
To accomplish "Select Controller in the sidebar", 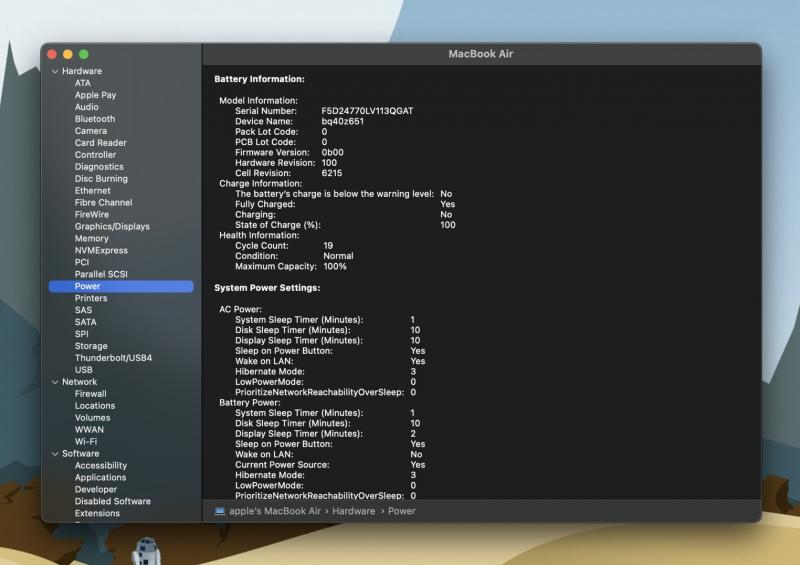I will click(x=95, y=155).
